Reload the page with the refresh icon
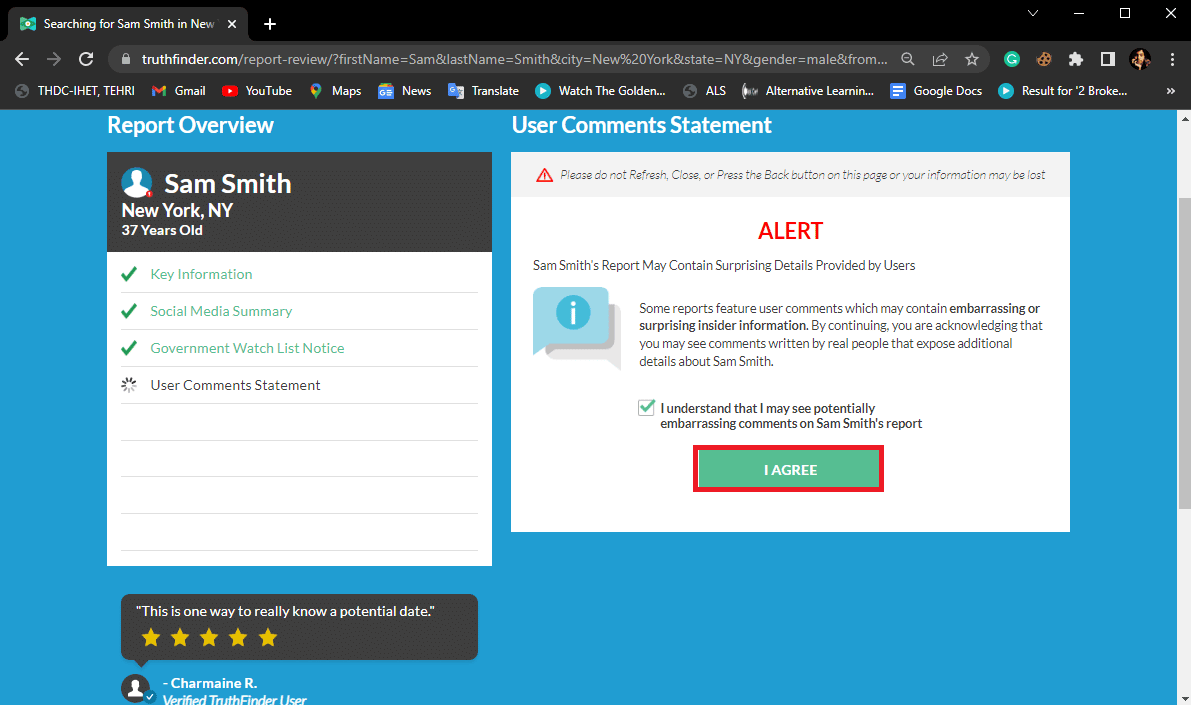1191x705 pixels. point(87,59)
